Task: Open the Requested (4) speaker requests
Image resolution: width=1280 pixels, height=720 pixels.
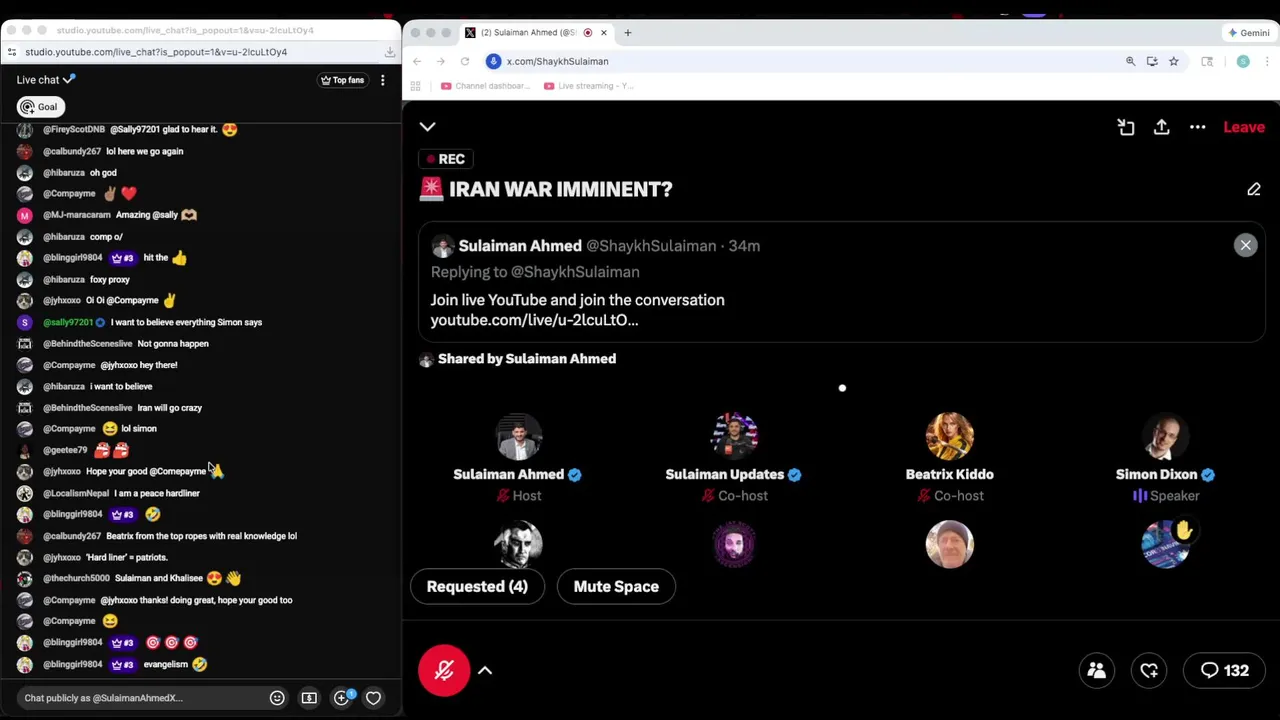Action: [x=477, y=586]
